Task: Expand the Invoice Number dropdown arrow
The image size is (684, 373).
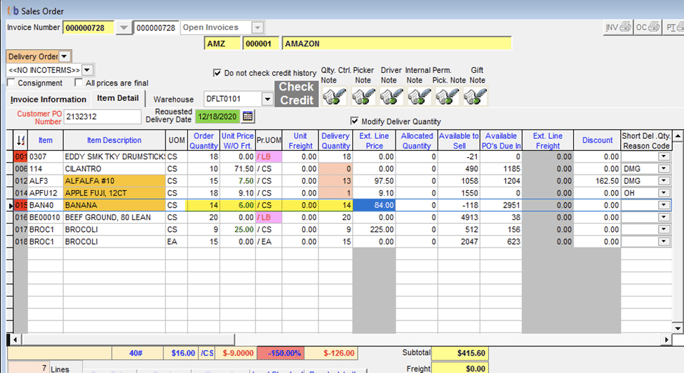Action: point(124,28)
